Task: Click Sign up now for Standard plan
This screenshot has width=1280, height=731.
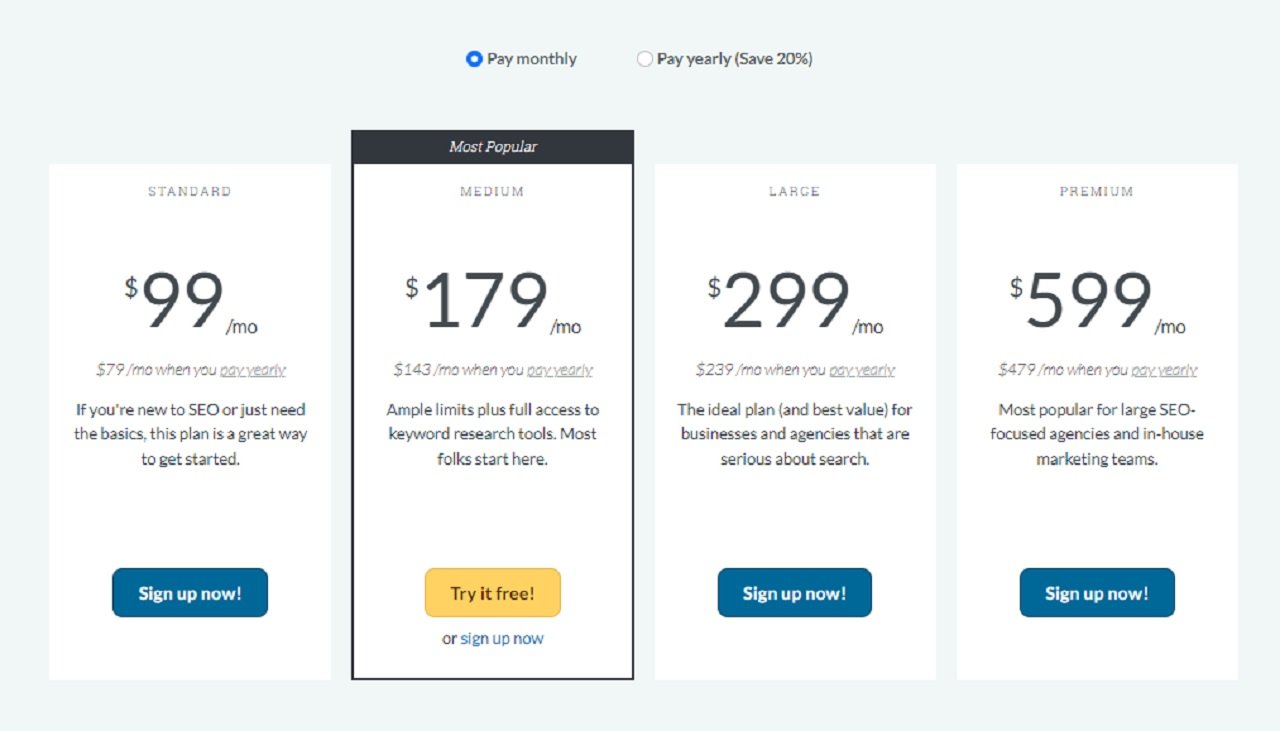Action: tap(189, 592)
